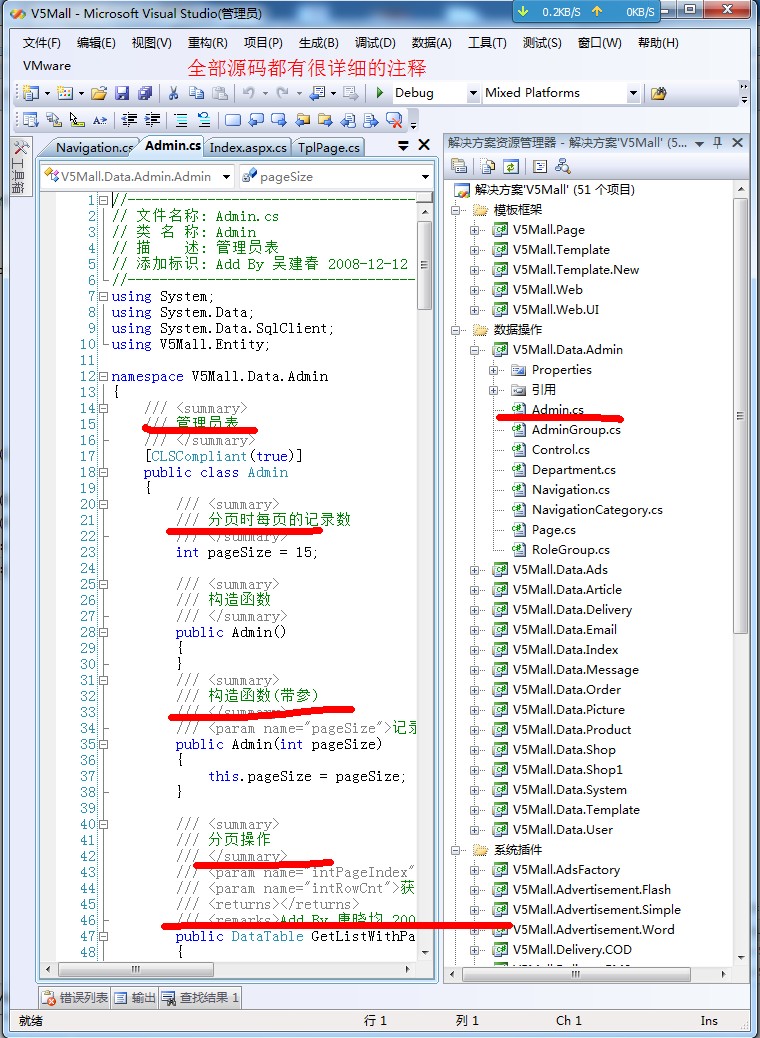The height and width of the screenshot is (1038, 760).
Task: Open the active files list dropdown arrow
Action: tap(403, 145)
